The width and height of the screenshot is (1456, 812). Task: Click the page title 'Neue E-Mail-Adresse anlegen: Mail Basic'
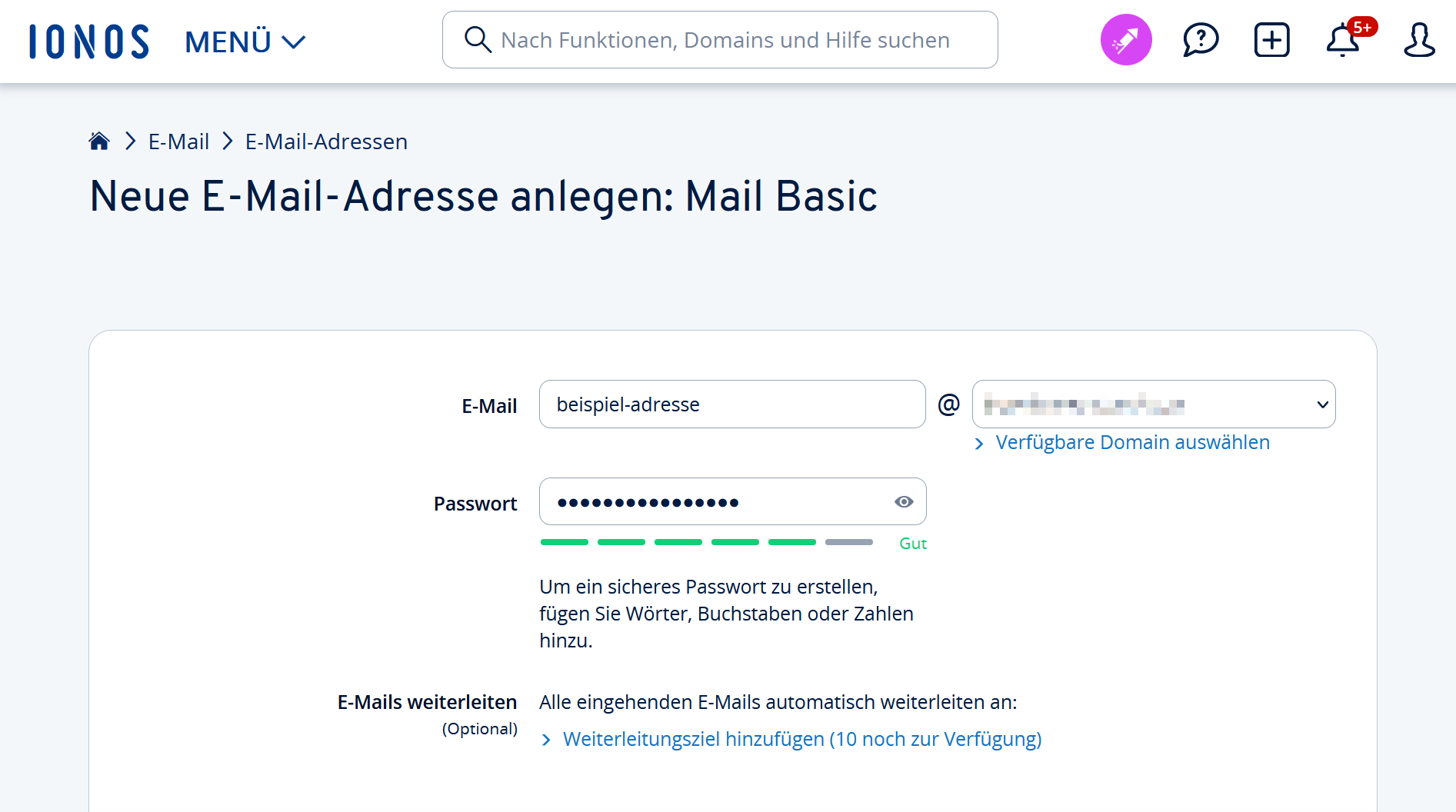(x=483, y=196)
